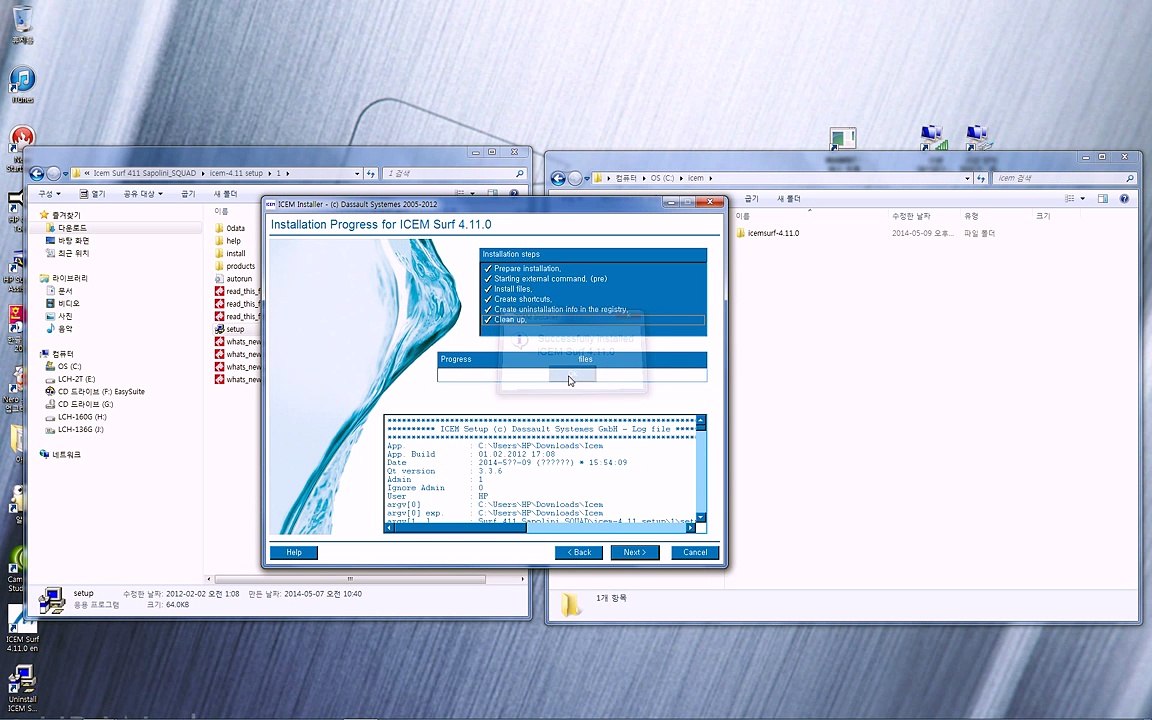This screenshot has width=1152, height=720.
Task: Click the installer log horizontal scrollbar thumb
Action: (460, 528)
